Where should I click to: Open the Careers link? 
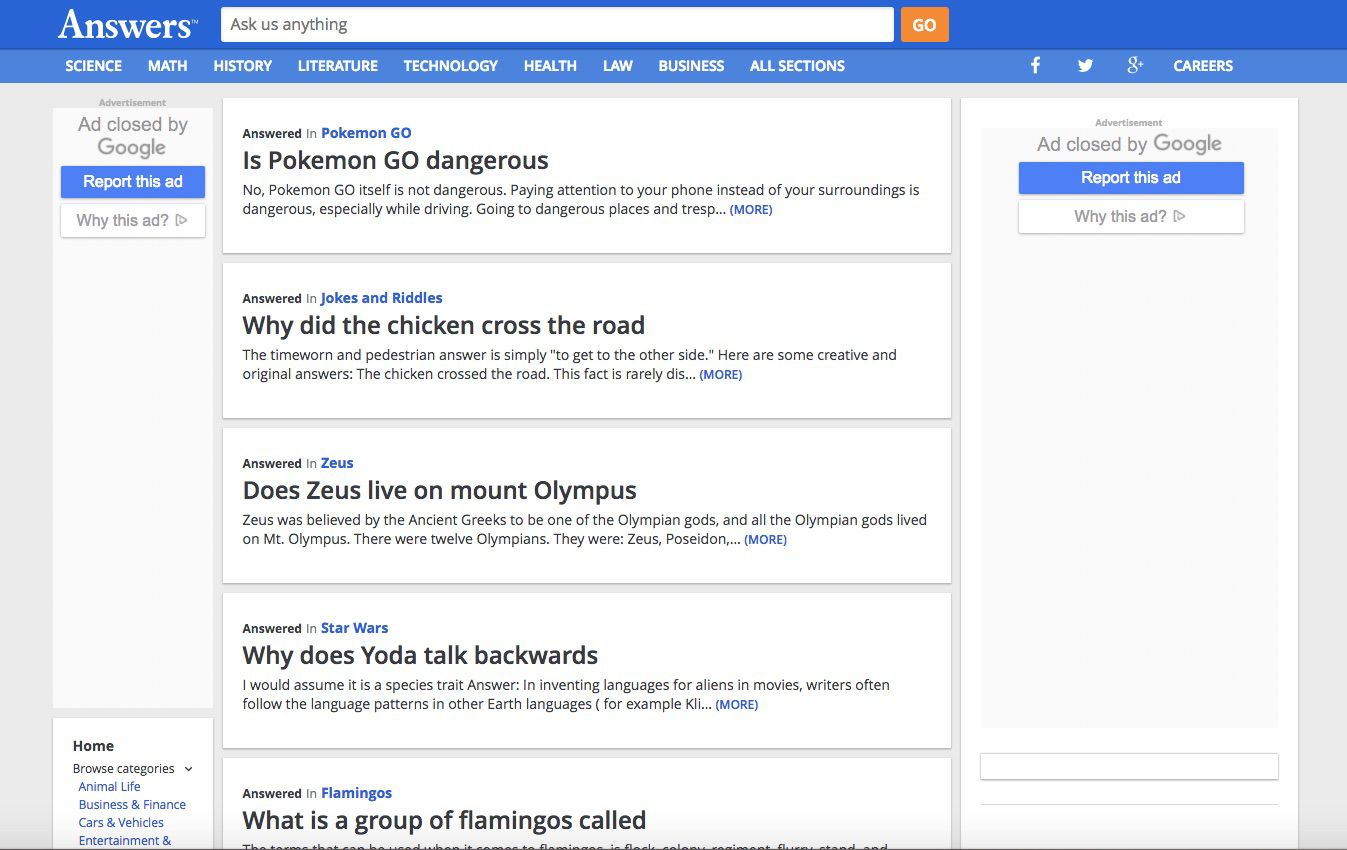pyautogui.click(x=1203, y=66)
